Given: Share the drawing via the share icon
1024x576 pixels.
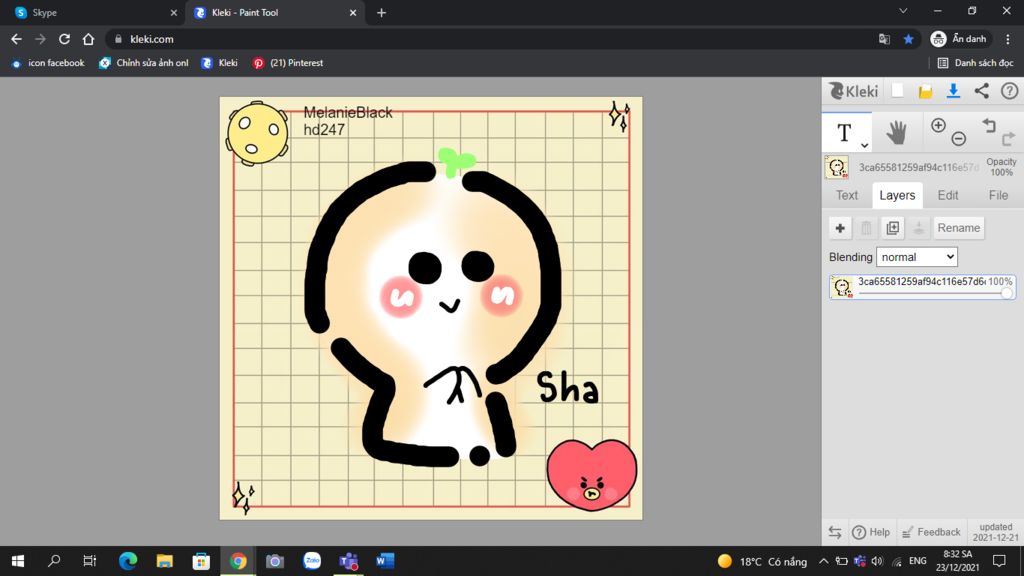Looking at the screenshot, I should click(x=982, y=91).
